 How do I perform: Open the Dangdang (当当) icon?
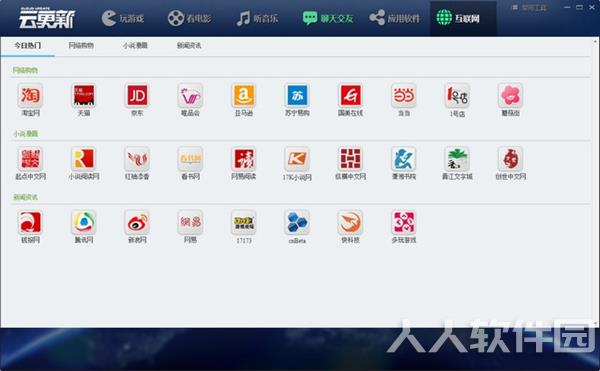[404, 95]
